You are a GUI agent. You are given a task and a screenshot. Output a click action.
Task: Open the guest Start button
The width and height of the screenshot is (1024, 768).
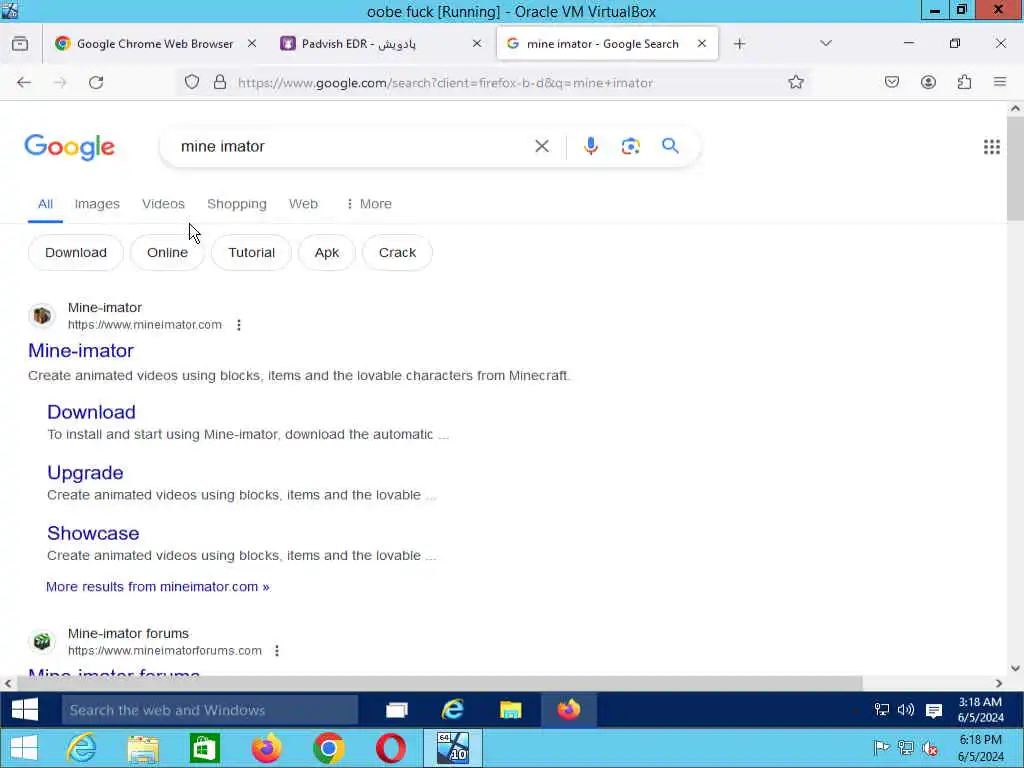tap(25, 709)
